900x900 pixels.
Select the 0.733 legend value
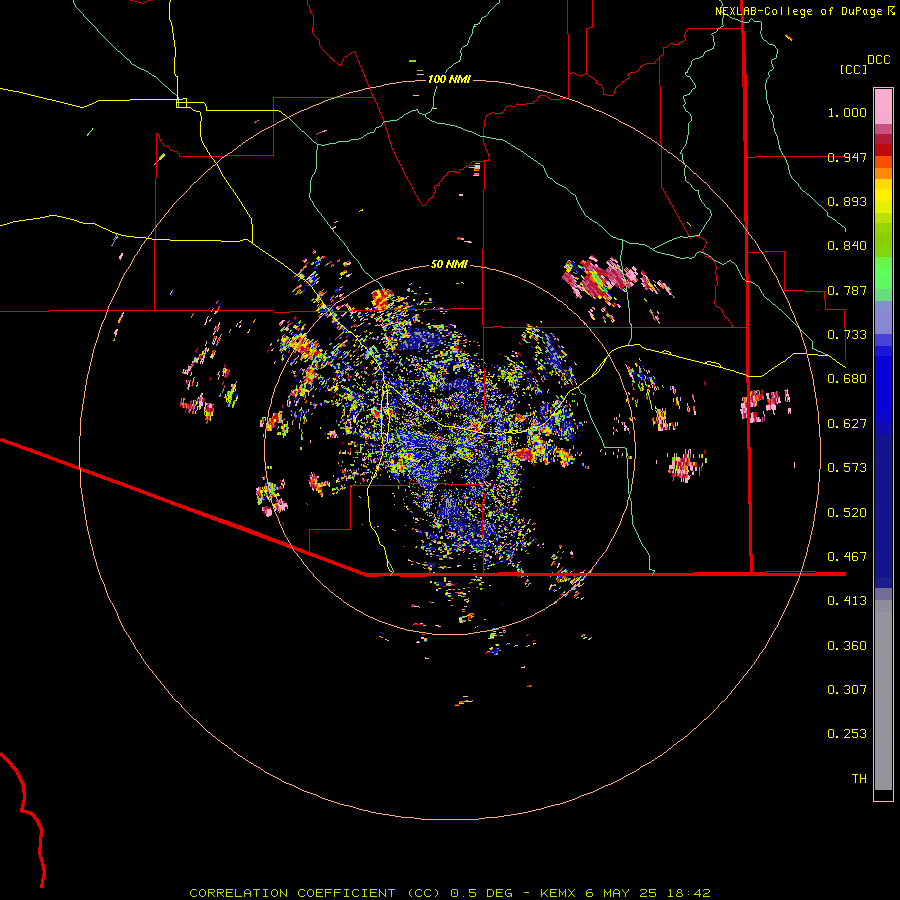click(x=847, y=335)
